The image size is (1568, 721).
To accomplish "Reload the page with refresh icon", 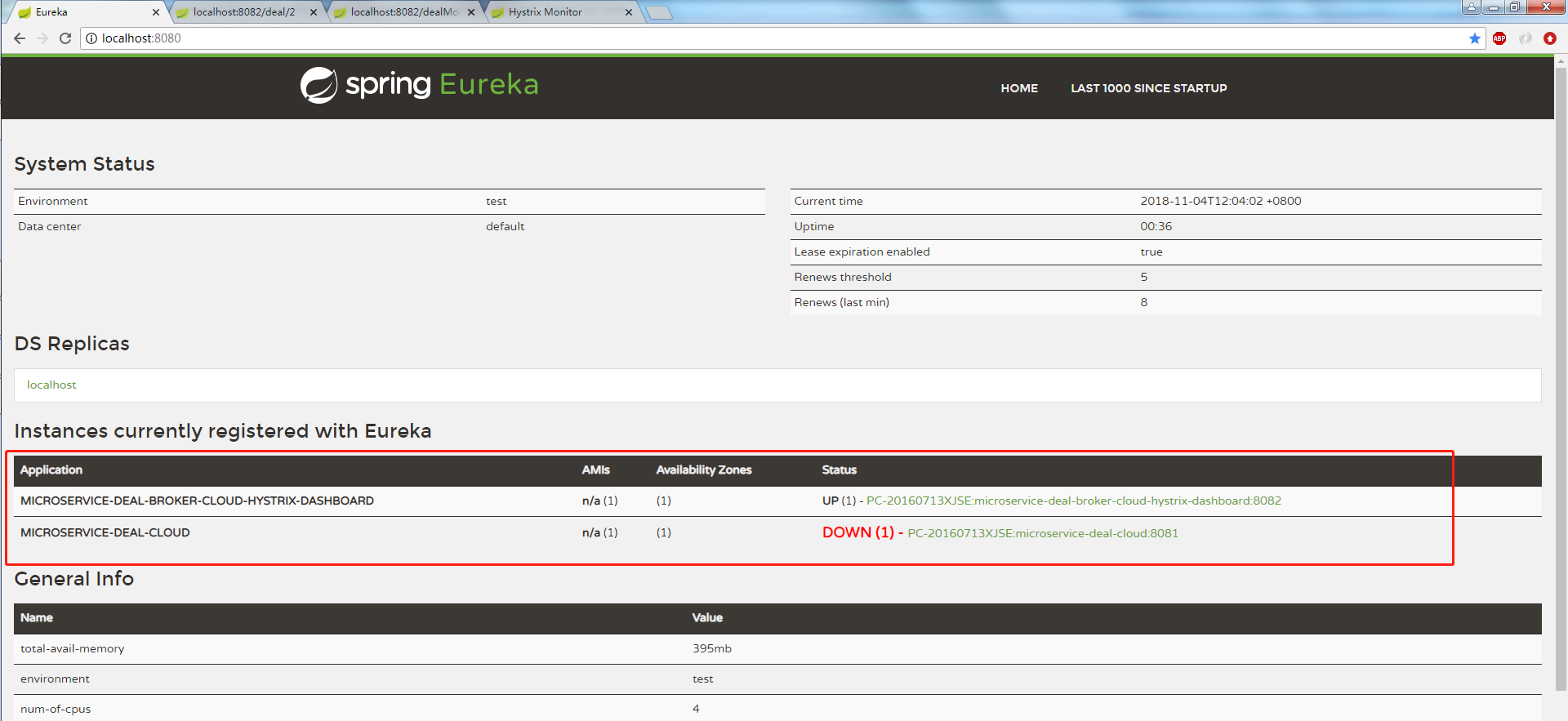I will (x=65, y=38).
